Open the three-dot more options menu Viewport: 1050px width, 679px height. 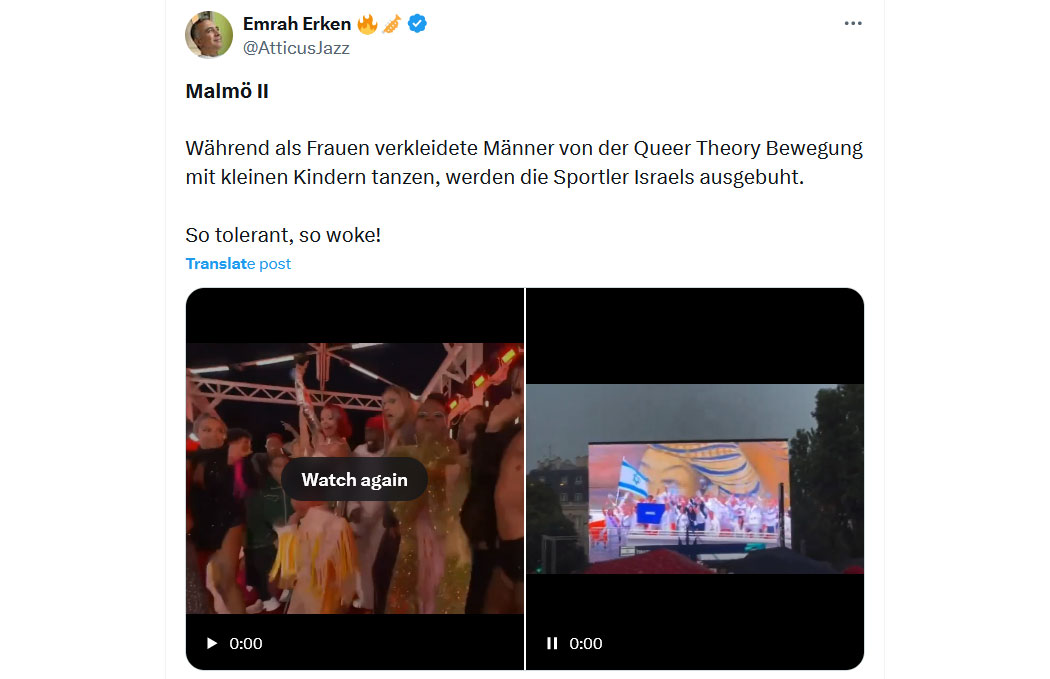[x=852, y=23]
